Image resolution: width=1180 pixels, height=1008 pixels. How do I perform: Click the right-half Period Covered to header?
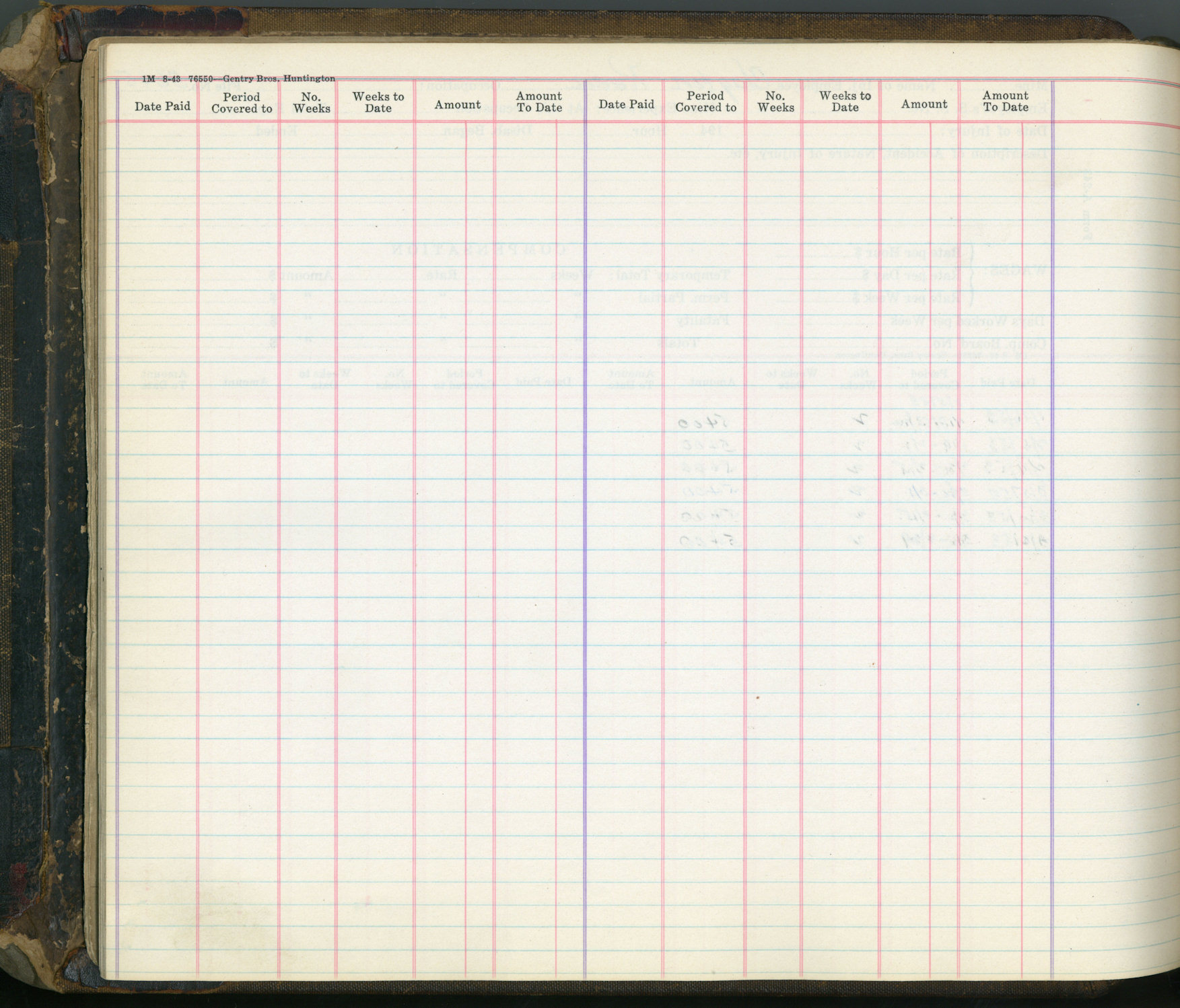tap(705, 102)
